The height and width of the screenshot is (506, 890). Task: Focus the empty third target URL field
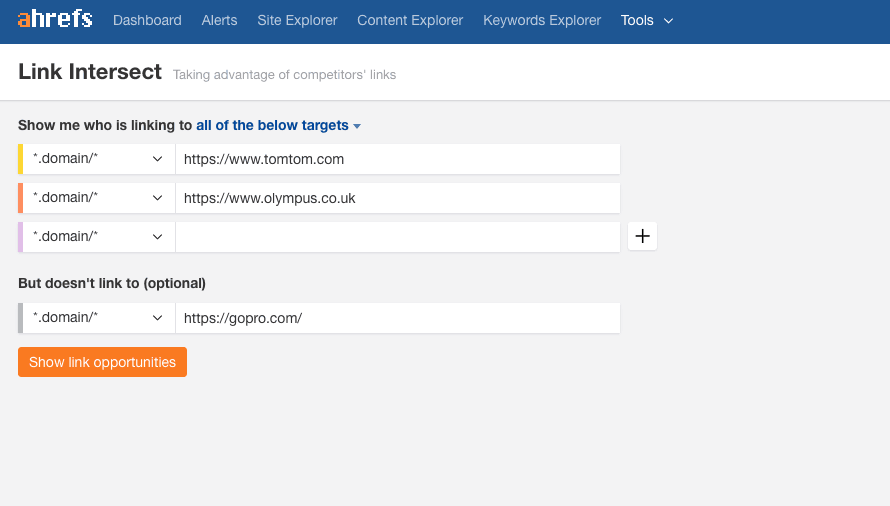tap(398, 237)
